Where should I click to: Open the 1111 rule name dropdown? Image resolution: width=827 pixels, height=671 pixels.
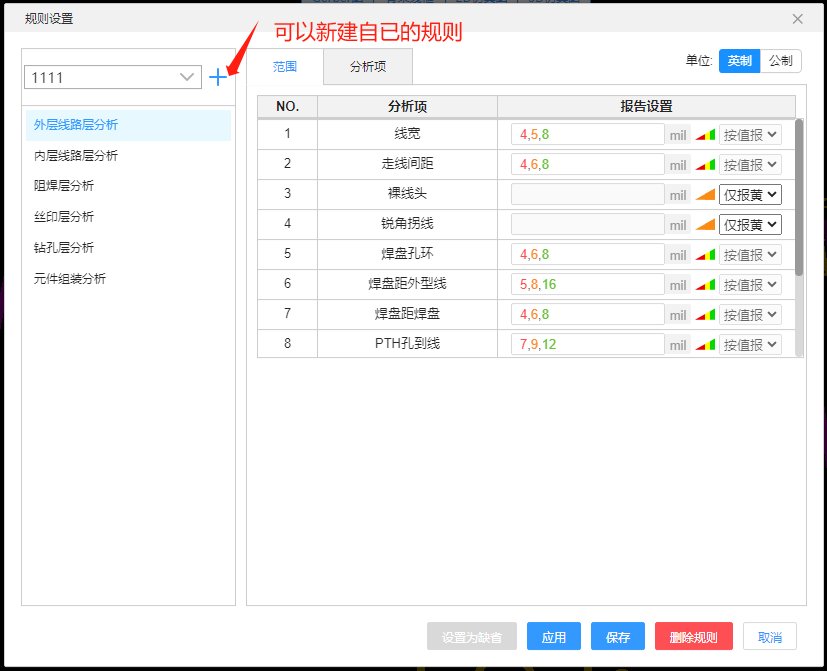click(x=112, y=77)
